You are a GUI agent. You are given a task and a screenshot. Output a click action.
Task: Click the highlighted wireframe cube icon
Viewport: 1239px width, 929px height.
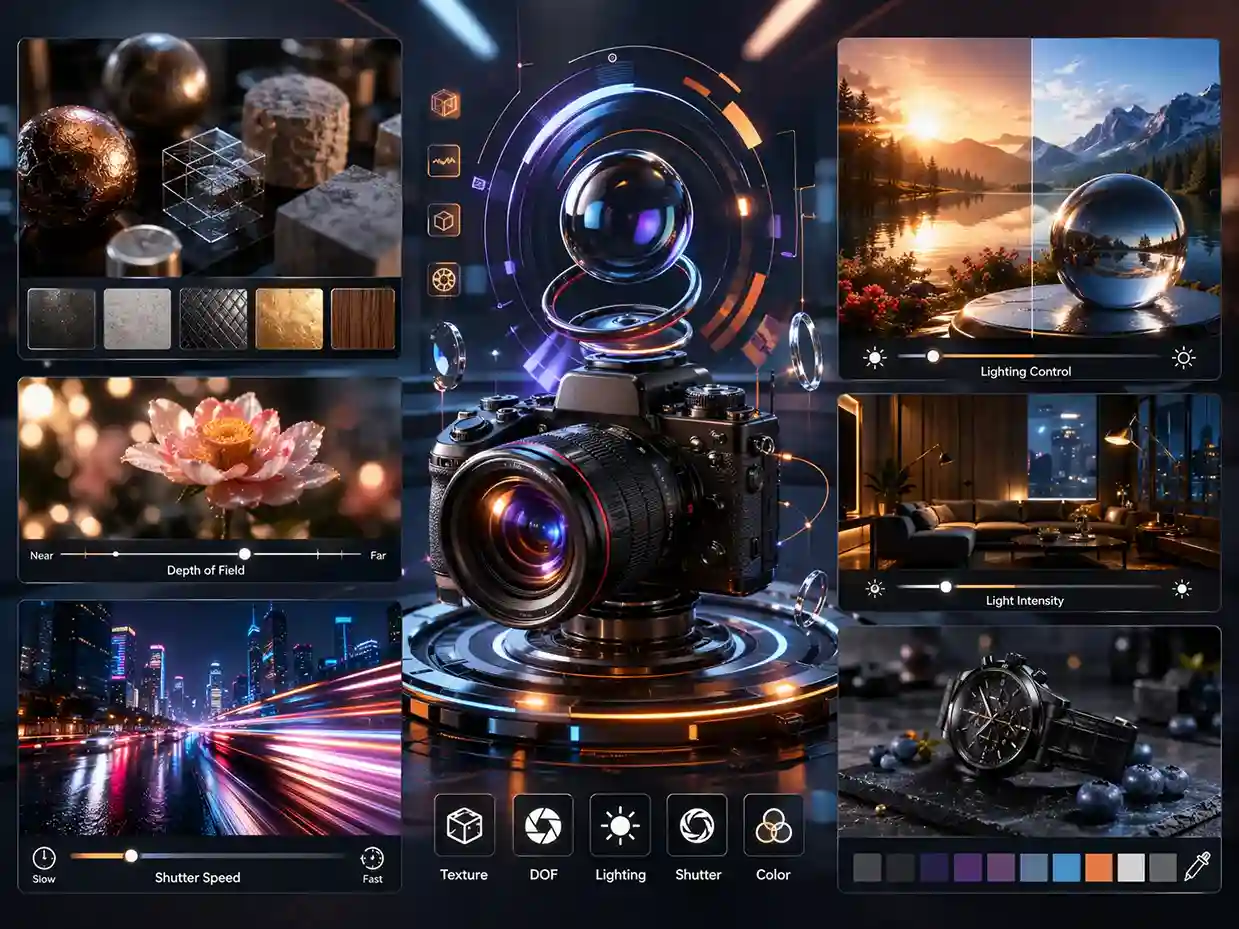444,103
